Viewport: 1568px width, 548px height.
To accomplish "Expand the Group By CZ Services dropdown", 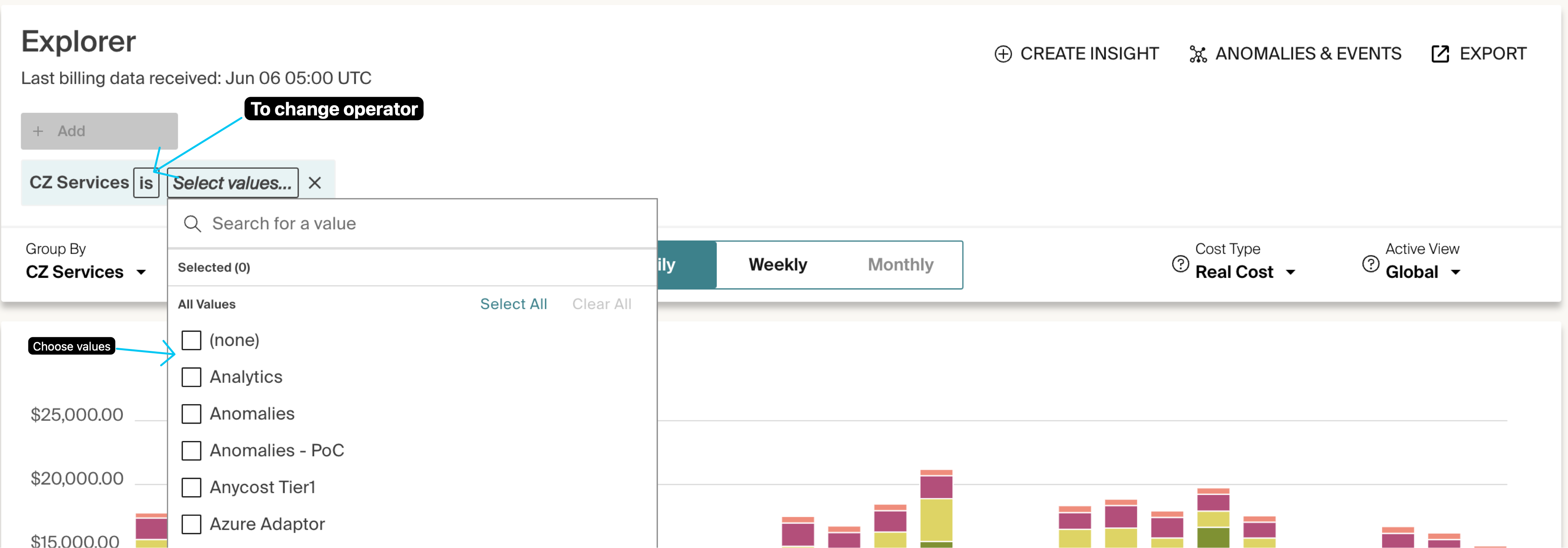I will coord(86,272).
